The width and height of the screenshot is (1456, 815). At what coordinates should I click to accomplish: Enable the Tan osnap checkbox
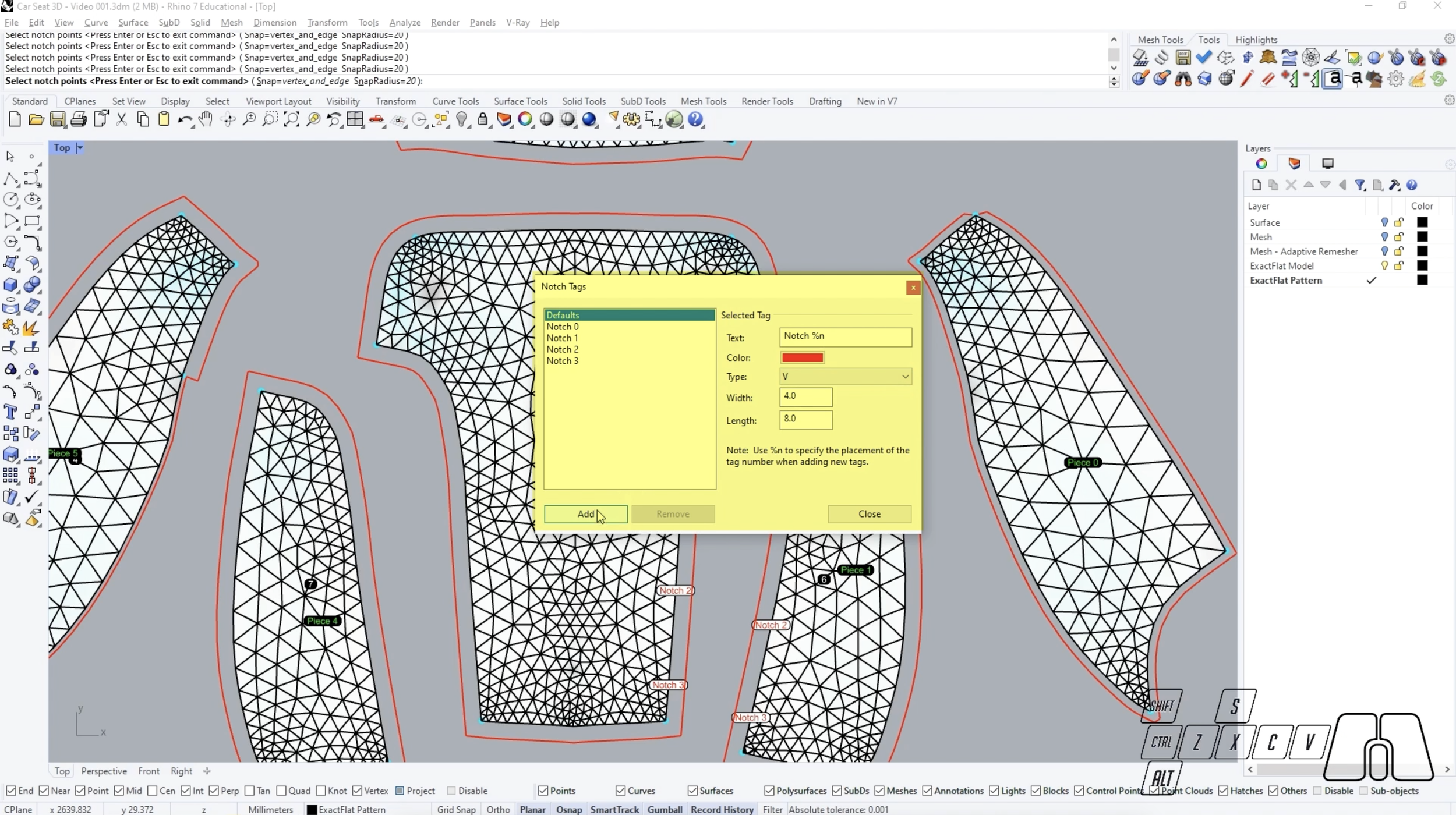[x=249, y=791]
